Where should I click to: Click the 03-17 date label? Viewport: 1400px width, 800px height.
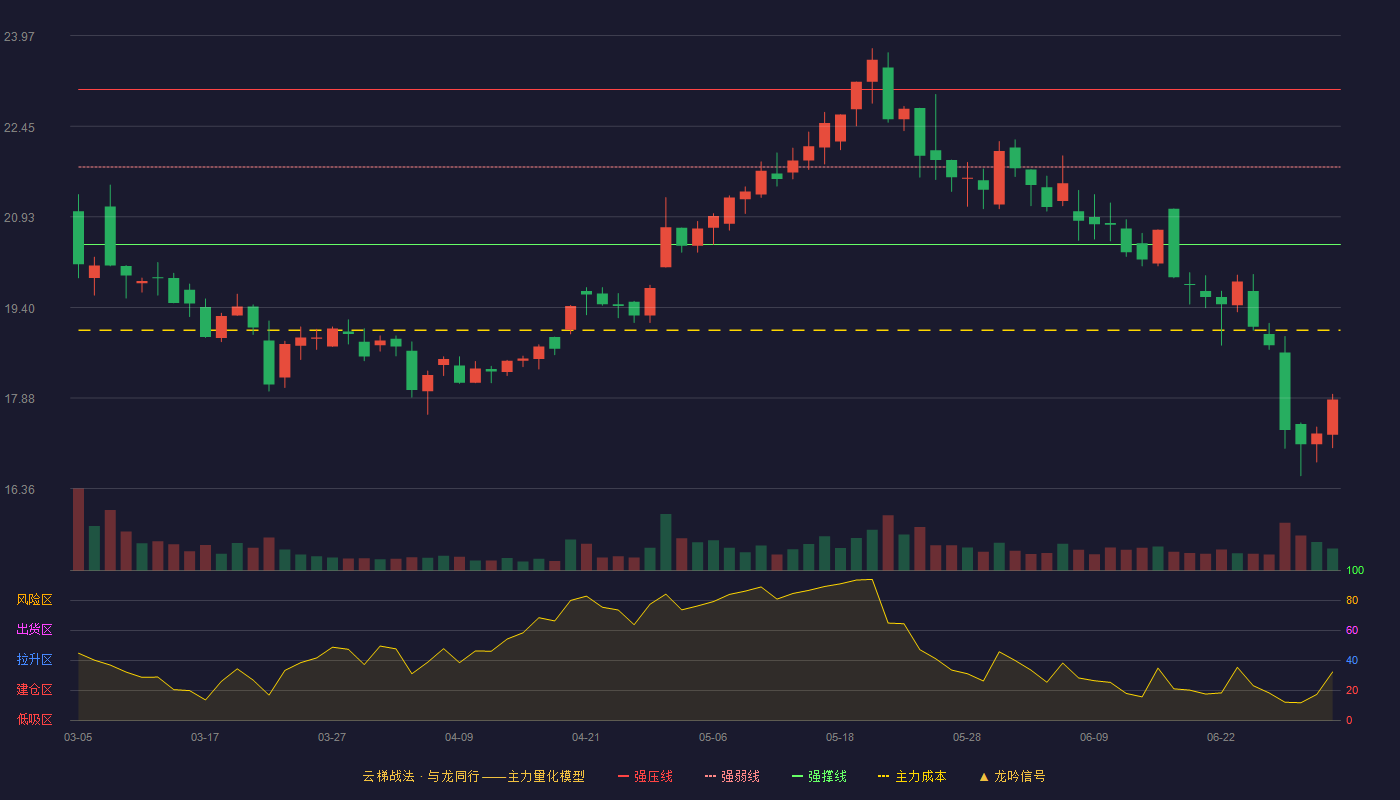(x=205, y=737)
